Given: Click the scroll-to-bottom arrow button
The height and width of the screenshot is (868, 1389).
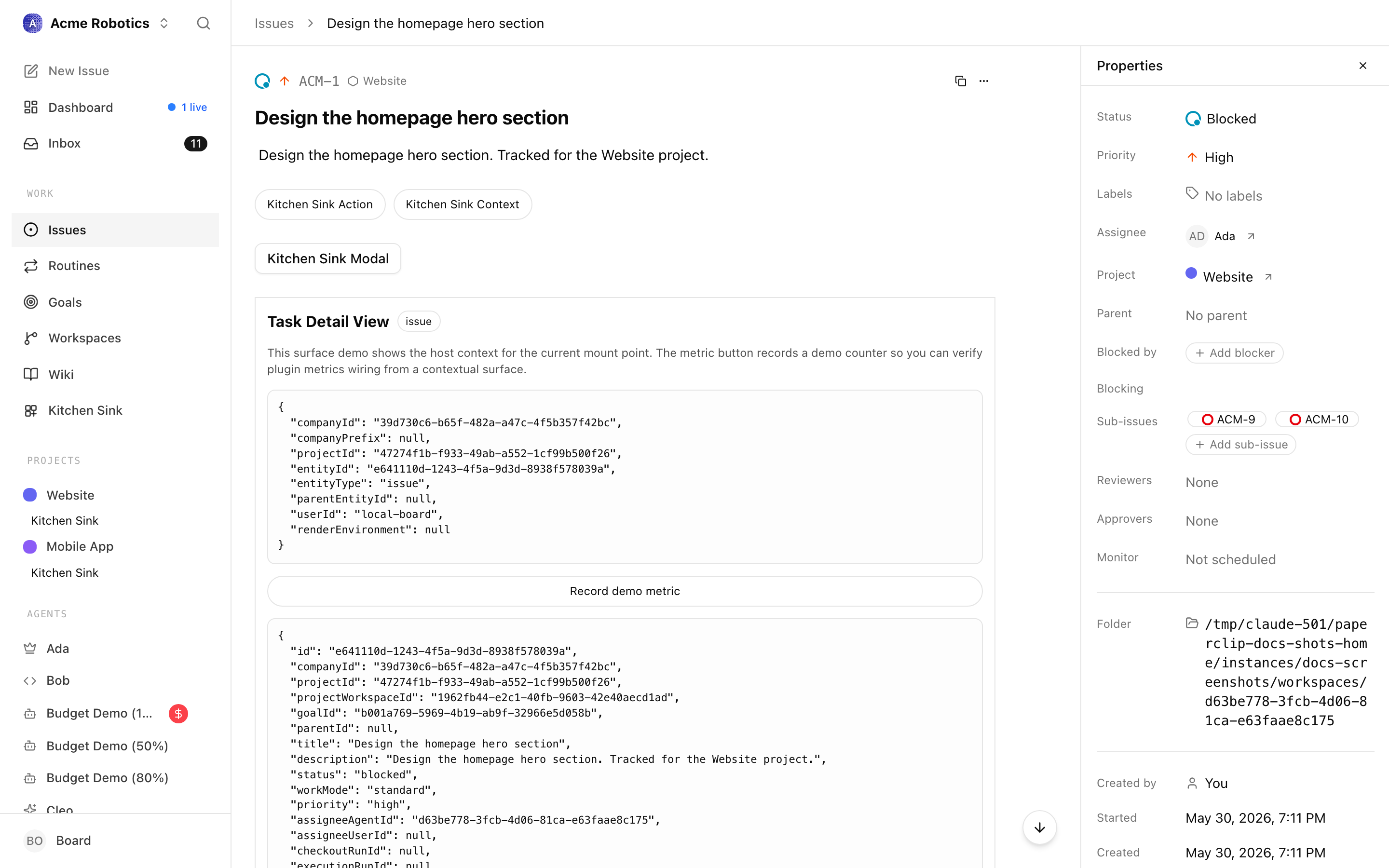Looking at the screenshot, I should pyautogui.click(x=1039, y=827).
